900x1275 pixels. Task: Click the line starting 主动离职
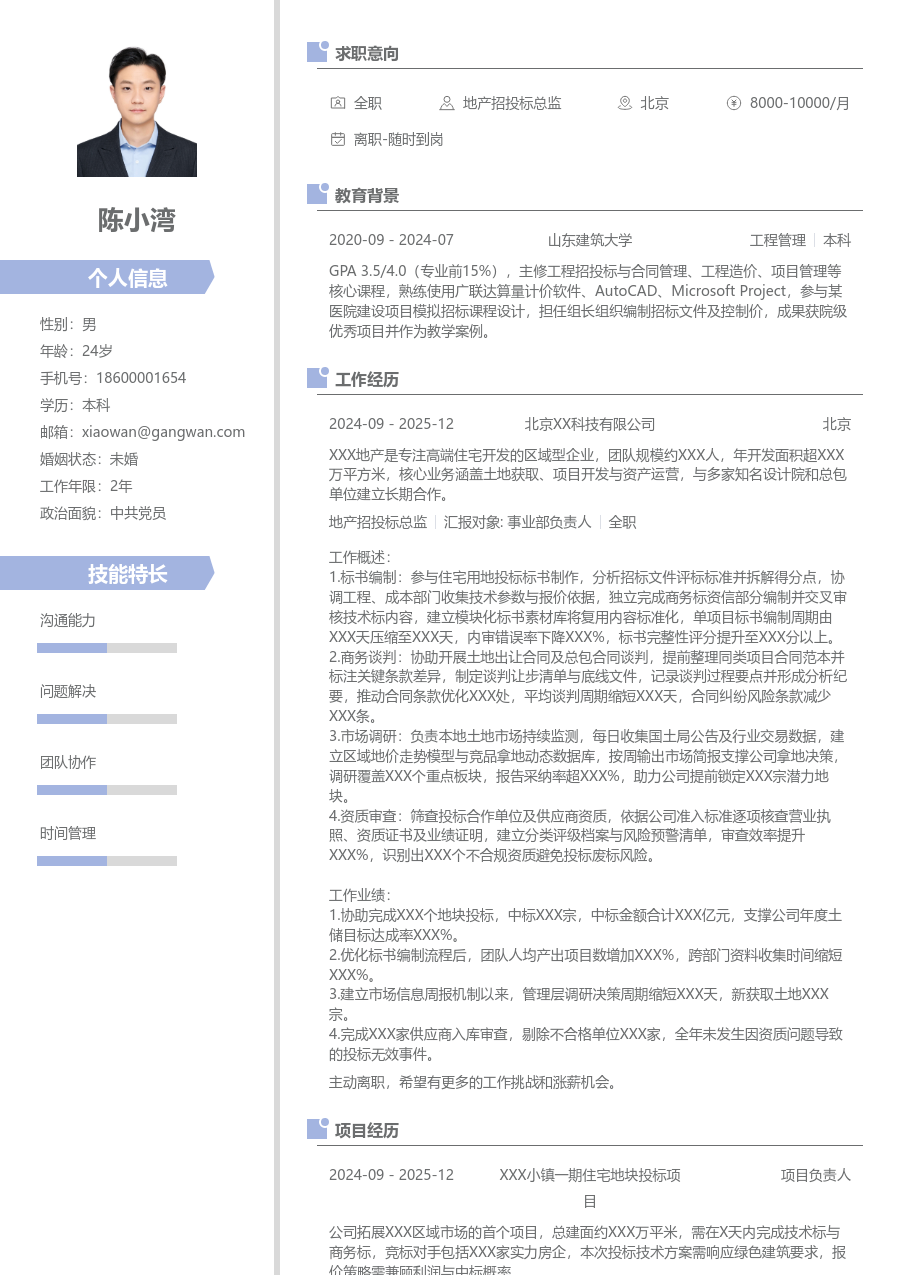(x=473, y=1082)
